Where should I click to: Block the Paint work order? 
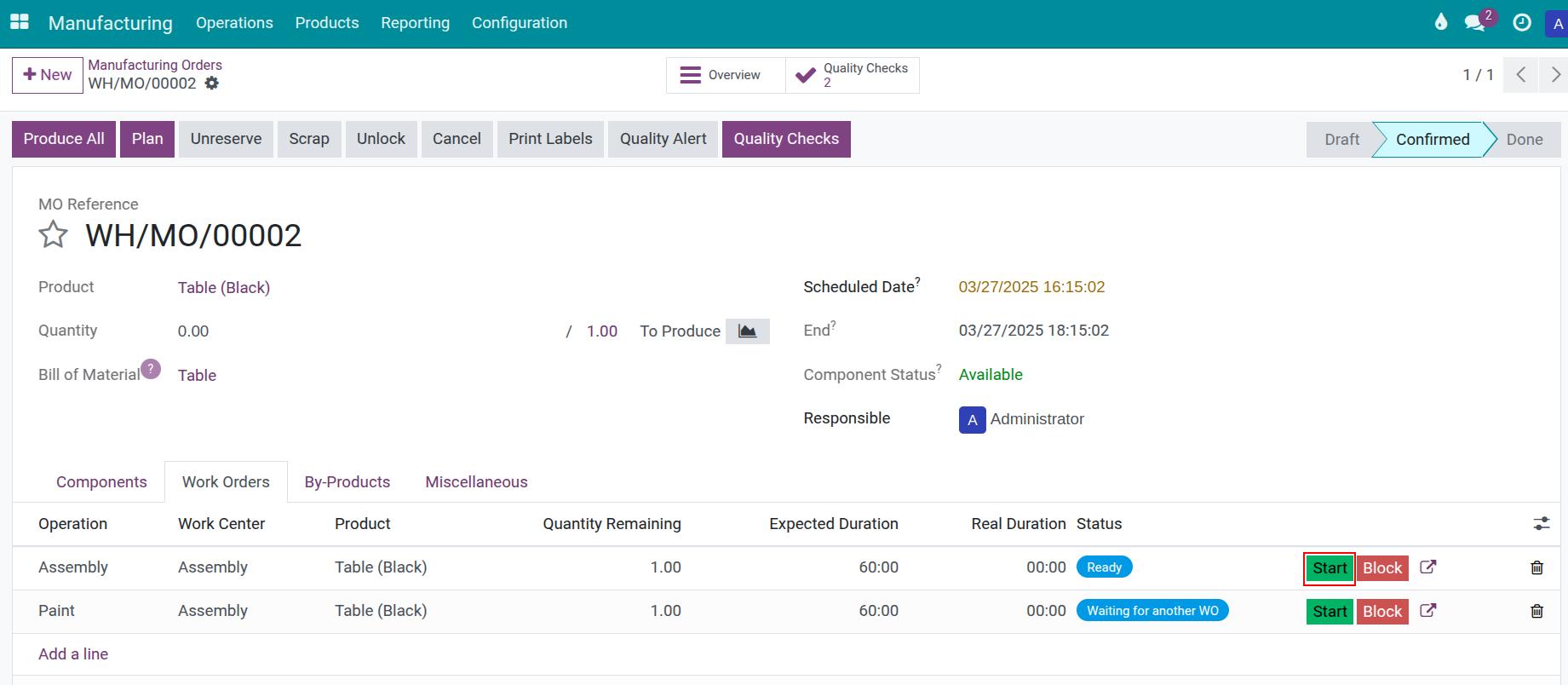pos(1382,612)
